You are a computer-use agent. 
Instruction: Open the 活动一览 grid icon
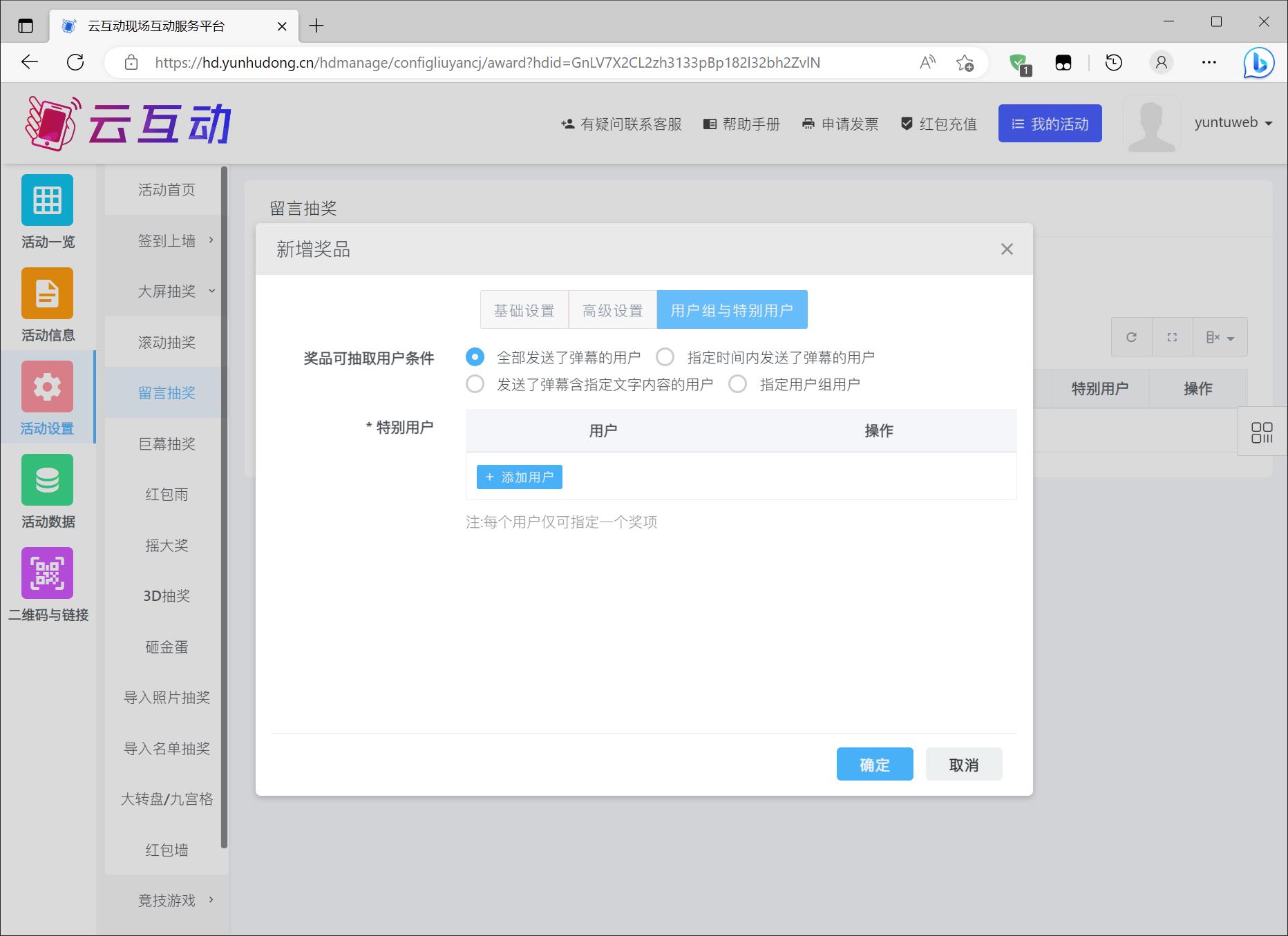pos(47,200)
